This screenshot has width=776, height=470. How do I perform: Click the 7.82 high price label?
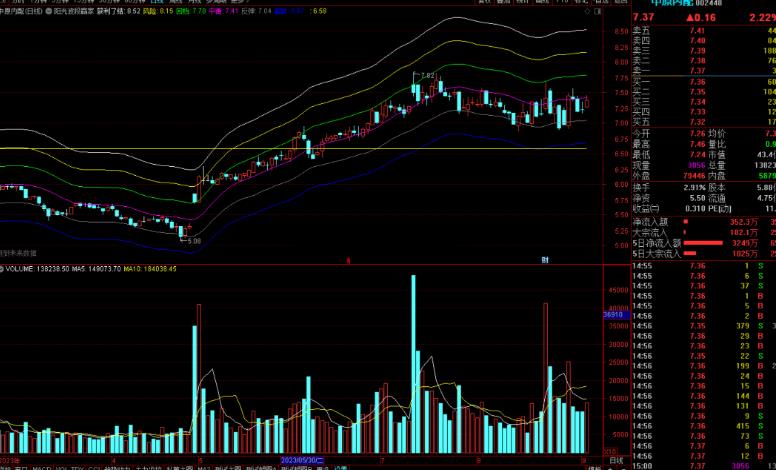tap(428, 76)
